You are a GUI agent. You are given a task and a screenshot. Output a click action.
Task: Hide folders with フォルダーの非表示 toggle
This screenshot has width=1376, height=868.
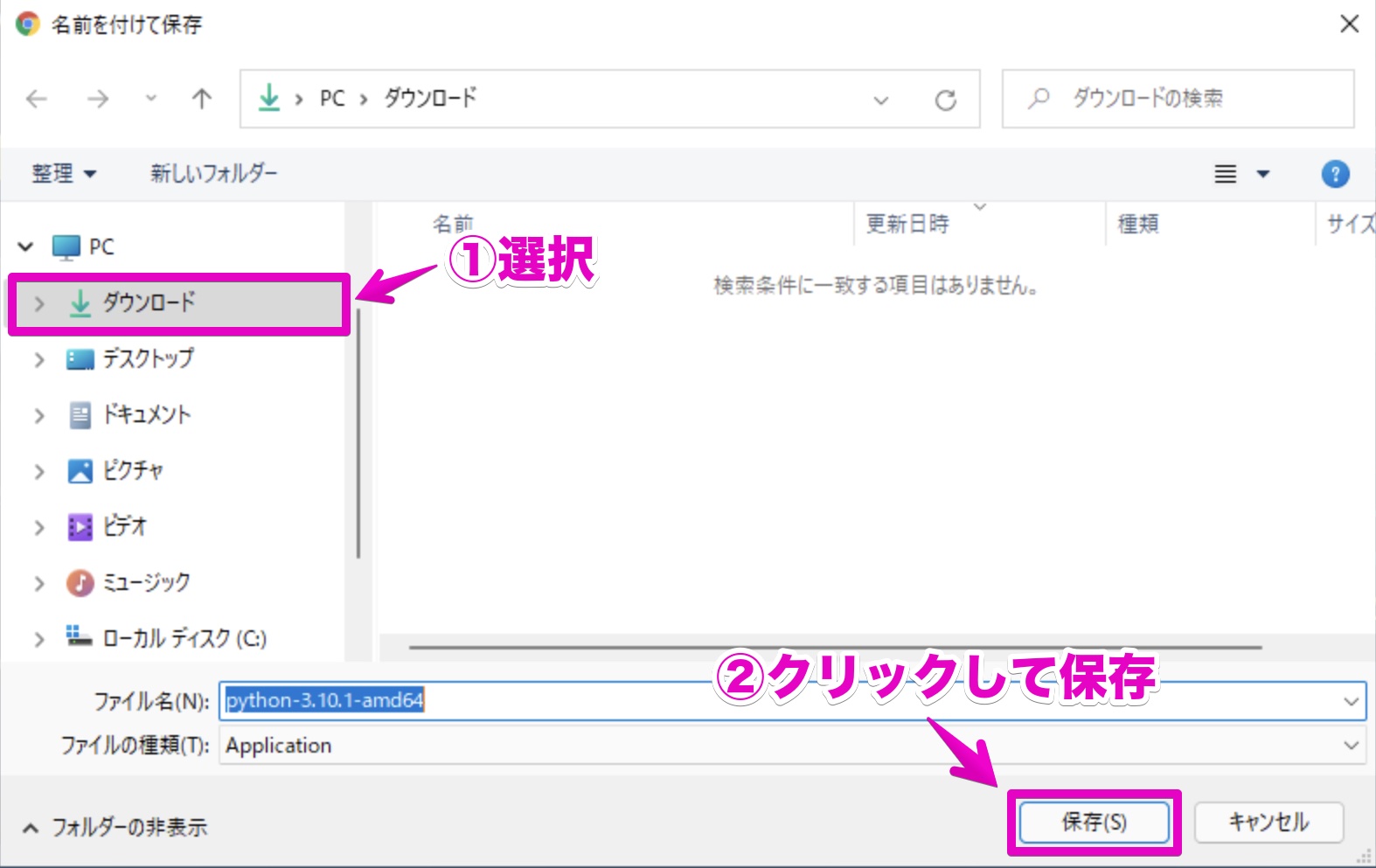pyautogui.click(x=115, y=827)
